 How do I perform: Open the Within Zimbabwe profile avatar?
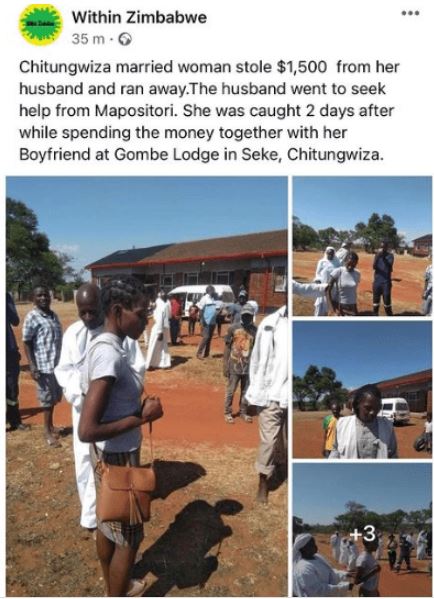pos(40,25)
